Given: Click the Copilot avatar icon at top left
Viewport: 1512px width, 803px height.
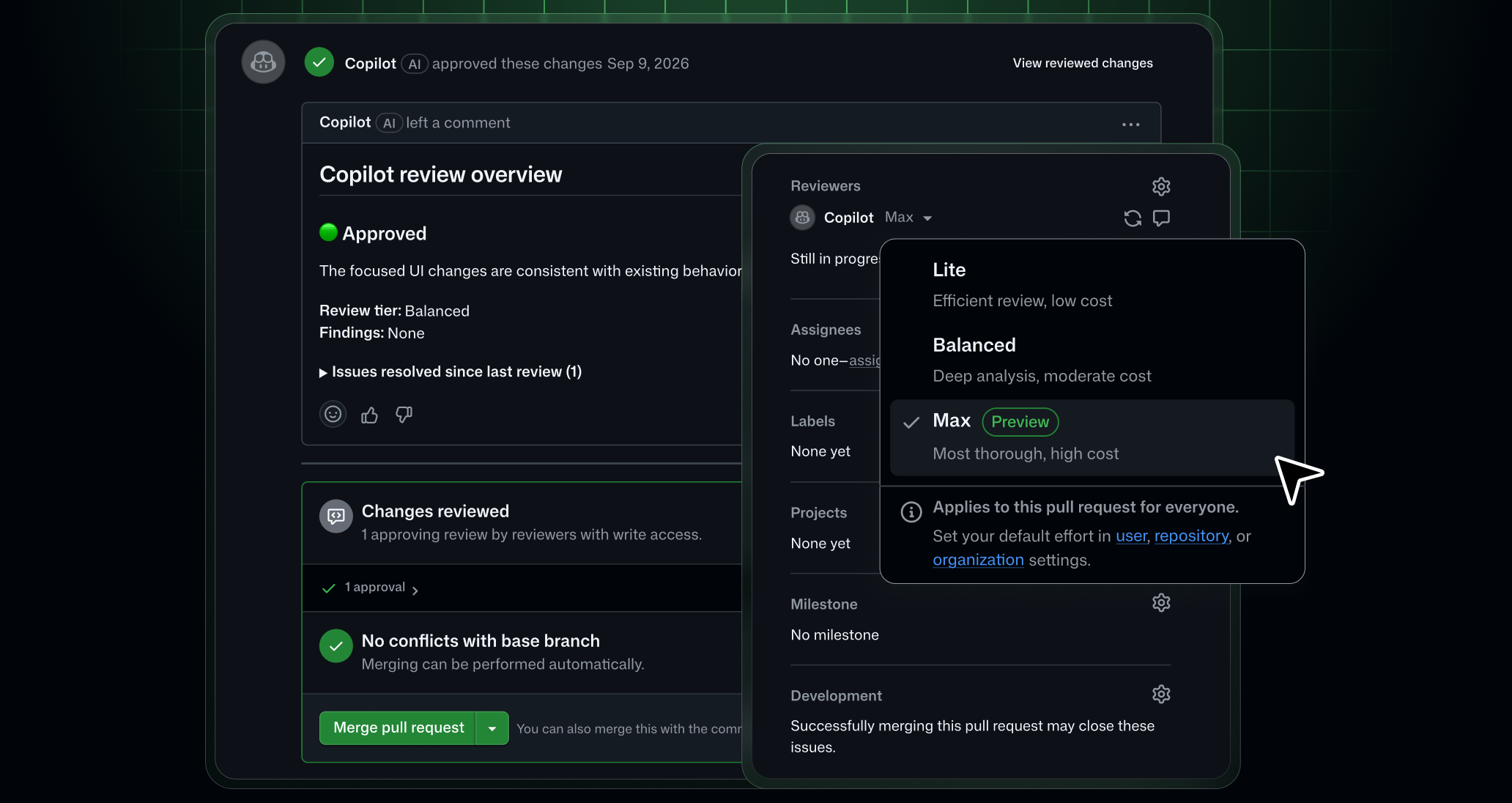Looking at the screenshot, I should (x=264, y=62).
